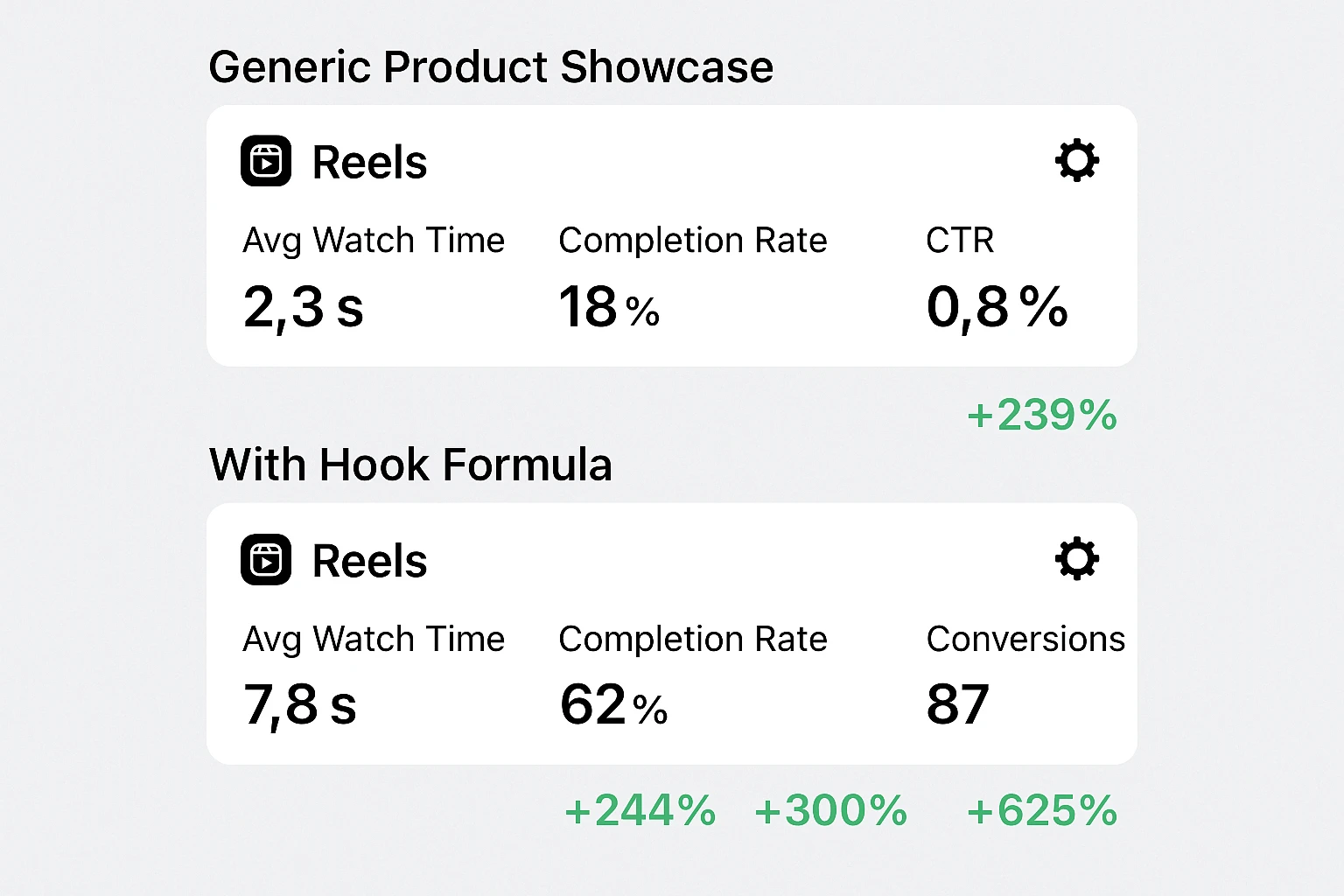Select the Reels label on the lower card
This screenshot has height=896, width=1344.
tap(368, 561)
